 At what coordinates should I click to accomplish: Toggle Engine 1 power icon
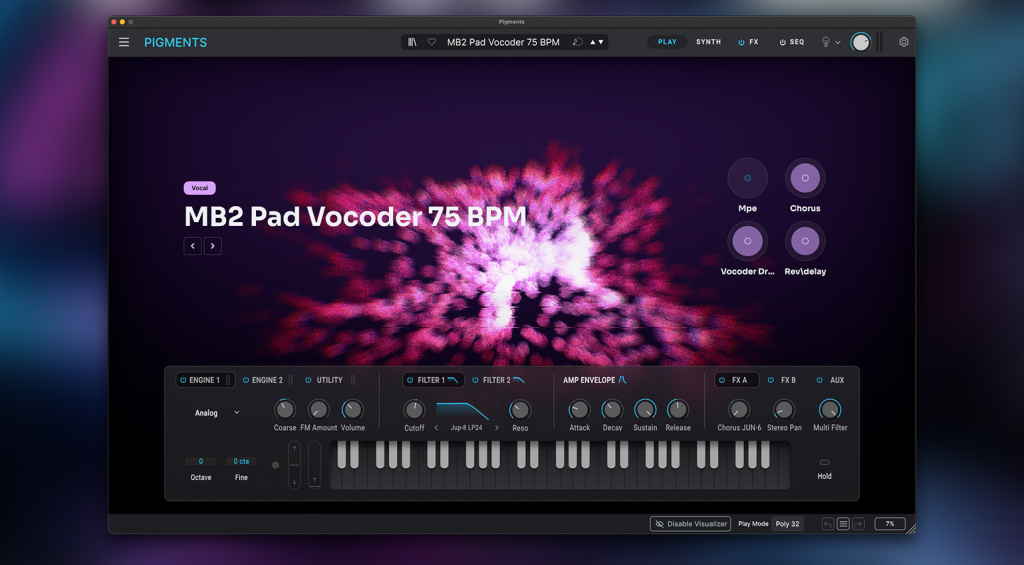pyautogui.click(x=183, y=380)
